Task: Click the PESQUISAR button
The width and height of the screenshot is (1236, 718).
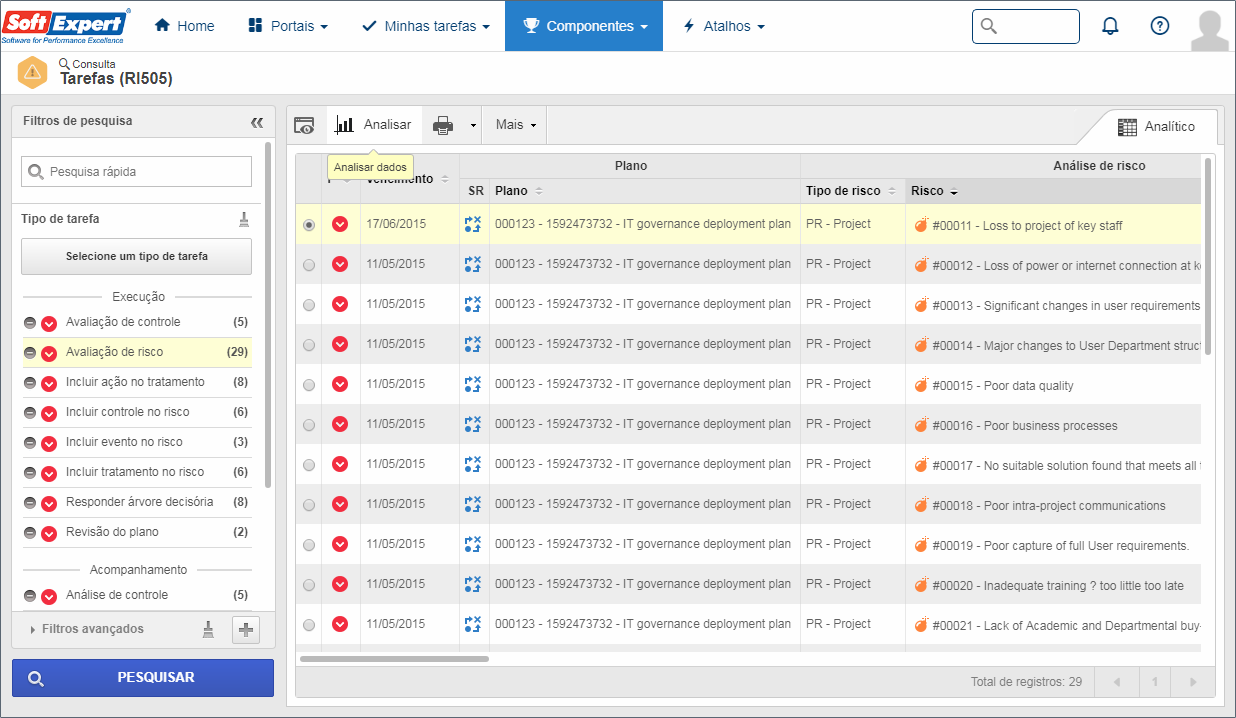Action: (143, 678)
